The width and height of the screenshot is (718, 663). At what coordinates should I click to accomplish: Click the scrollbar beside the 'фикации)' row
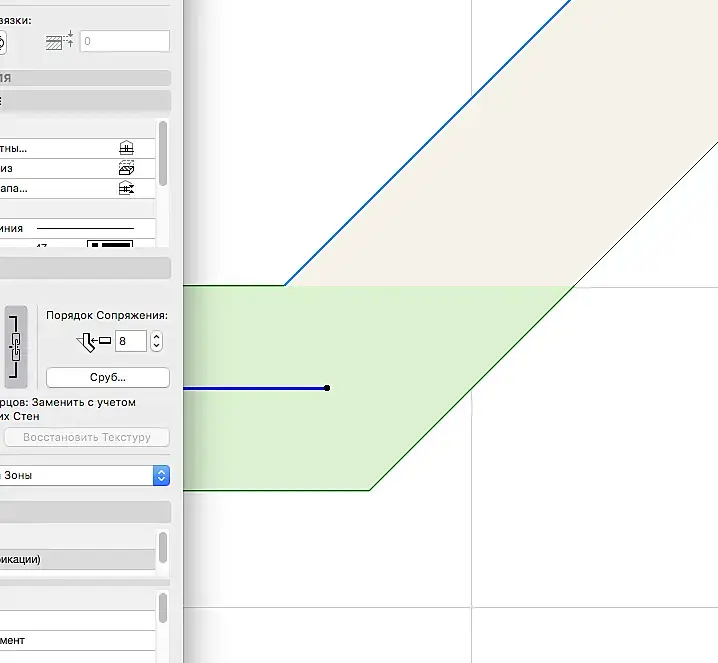click(x=163, y=548)
